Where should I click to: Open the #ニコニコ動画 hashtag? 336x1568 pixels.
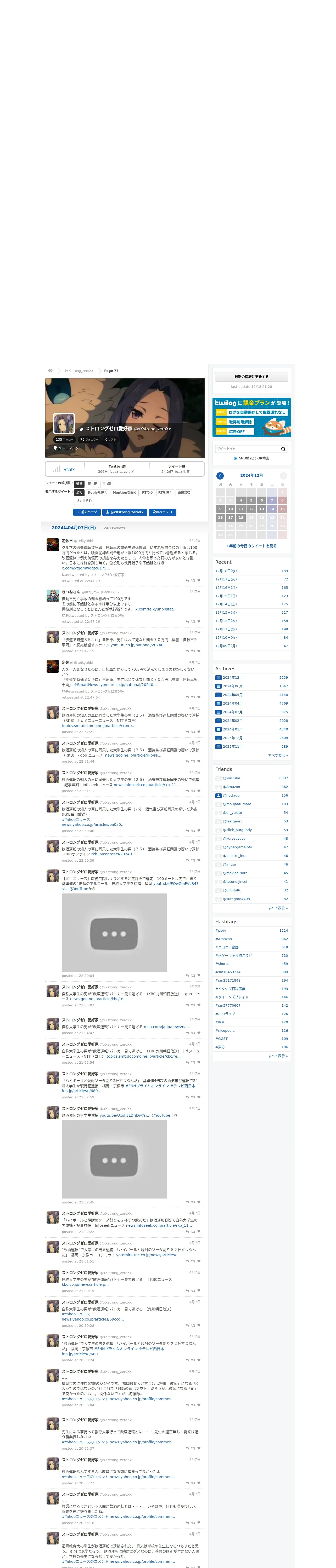[227, 947]
